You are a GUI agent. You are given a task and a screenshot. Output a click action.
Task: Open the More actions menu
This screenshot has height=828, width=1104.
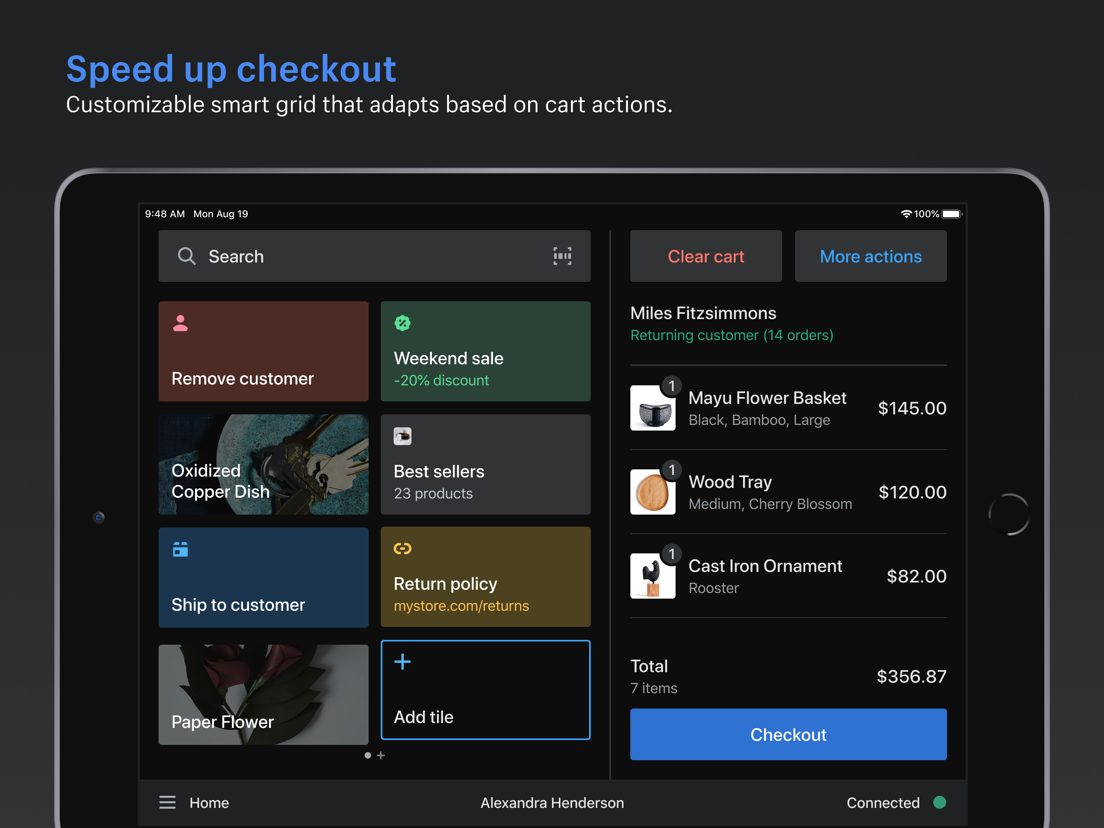[x=870, y=256]
